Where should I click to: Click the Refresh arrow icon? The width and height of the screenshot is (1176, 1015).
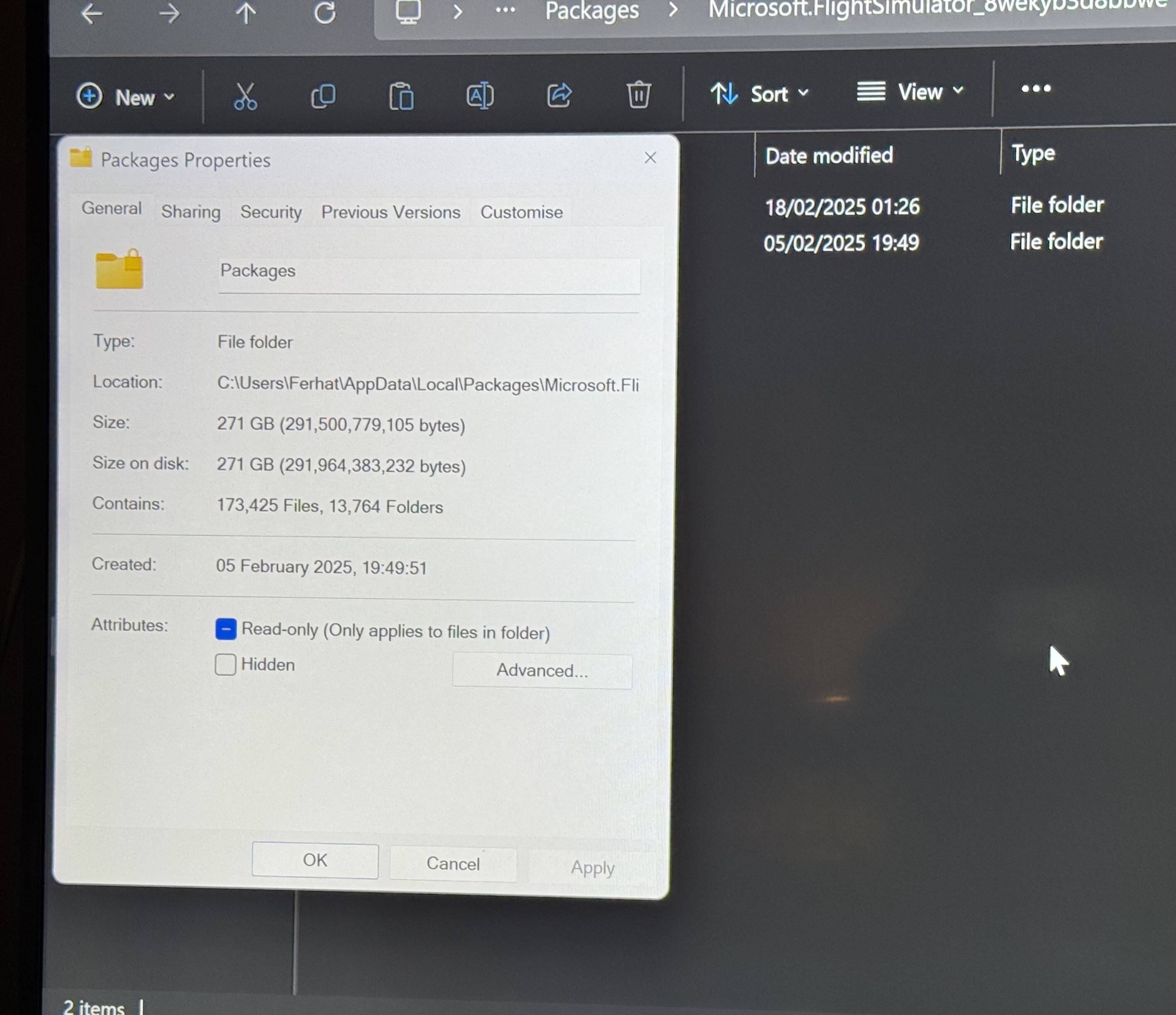tap(324, 12)
